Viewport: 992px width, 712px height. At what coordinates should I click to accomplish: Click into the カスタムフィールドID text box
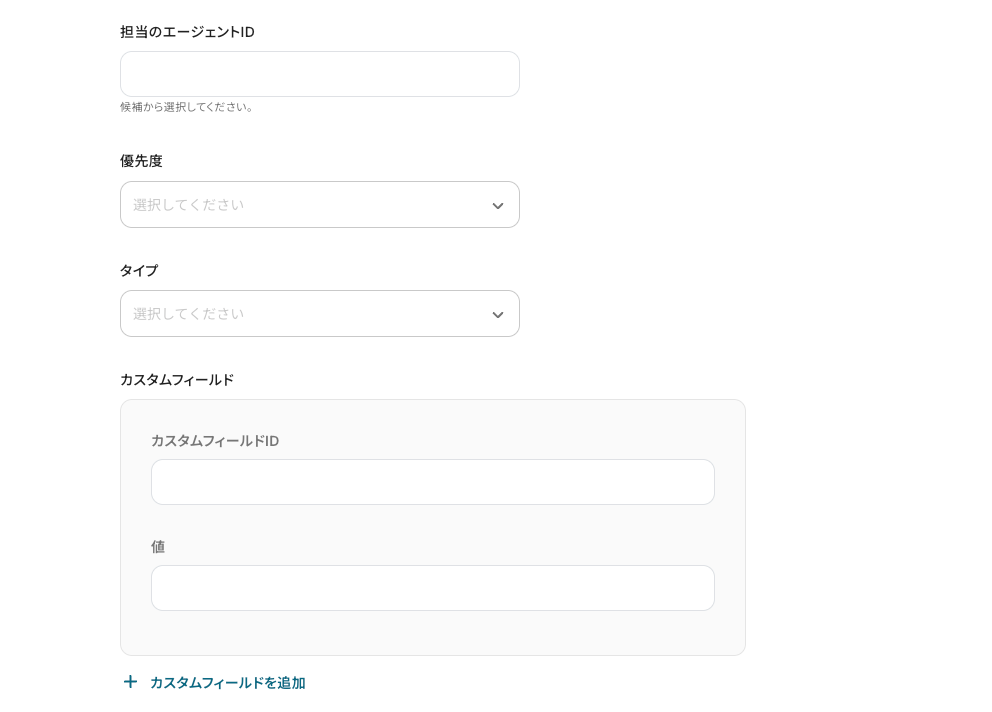click(x=432, y=482)
